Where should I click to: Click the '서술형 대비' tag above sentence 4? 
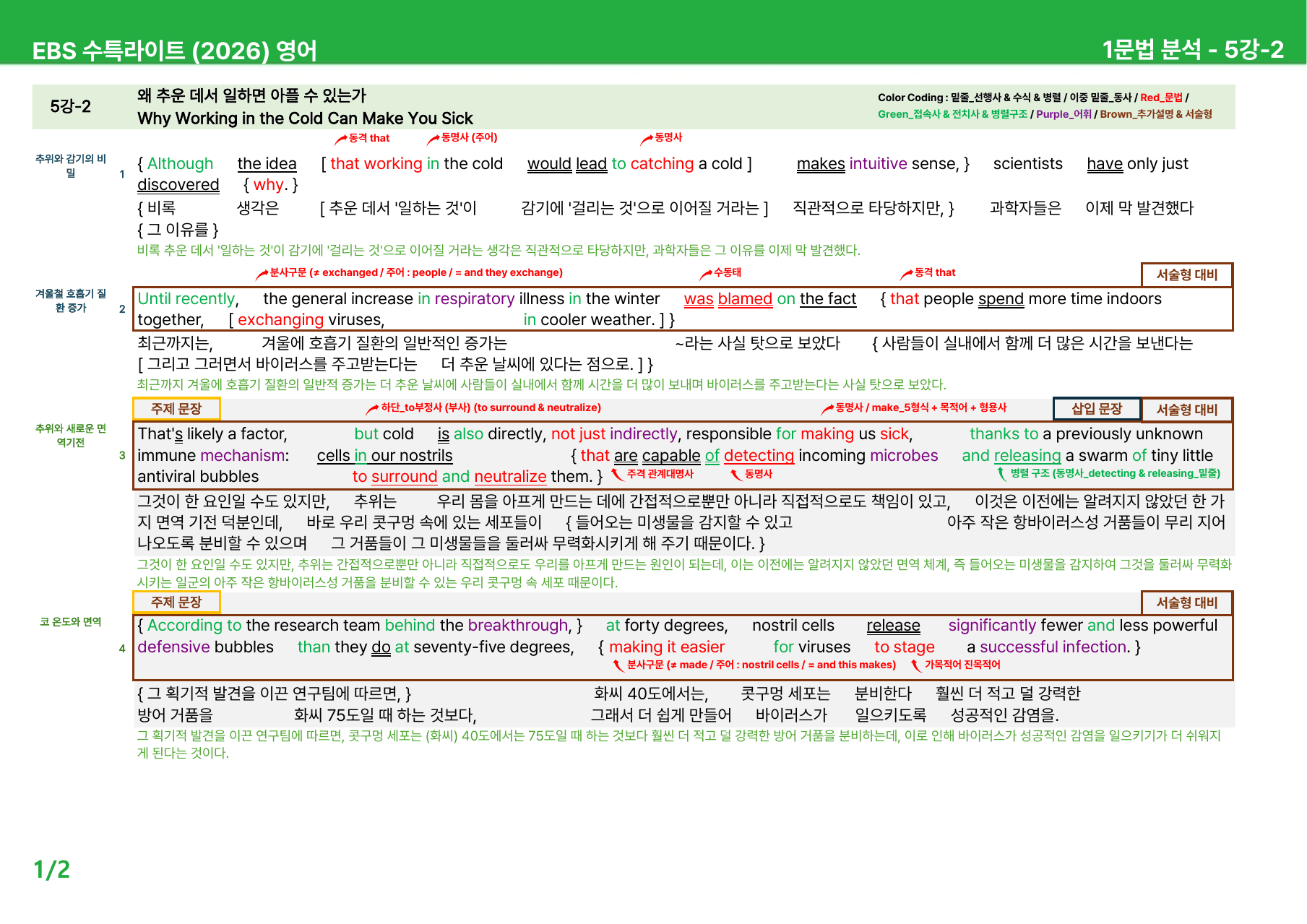1187,603
